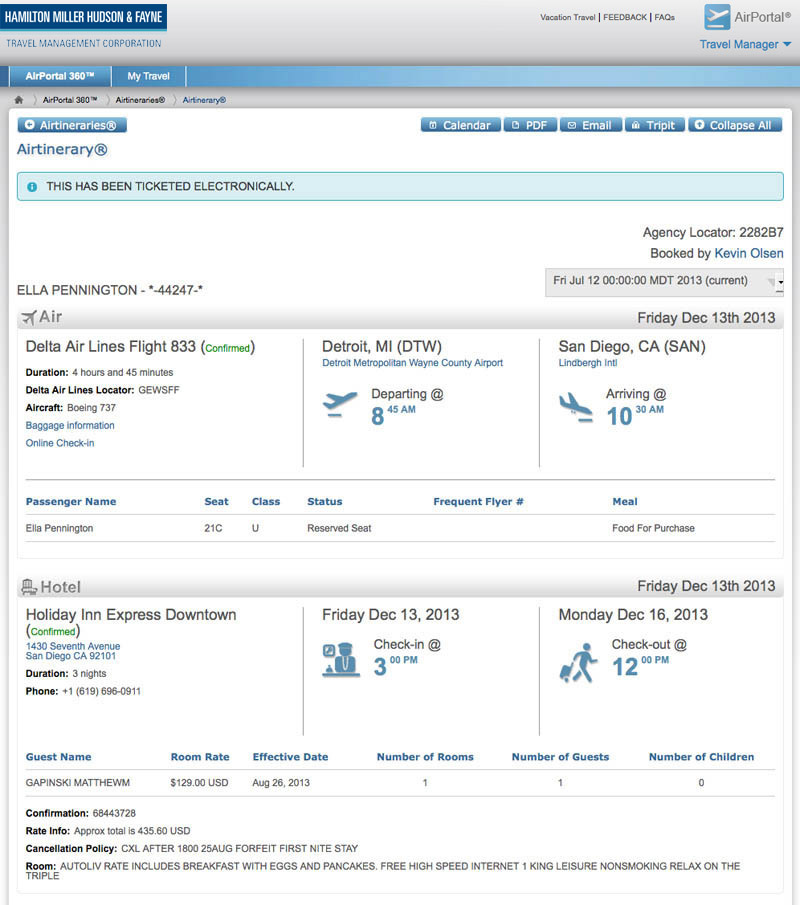Open the Travel Manager dropdown menu
The height and width of the screenshot is (905, 800).
pos(745,44)
